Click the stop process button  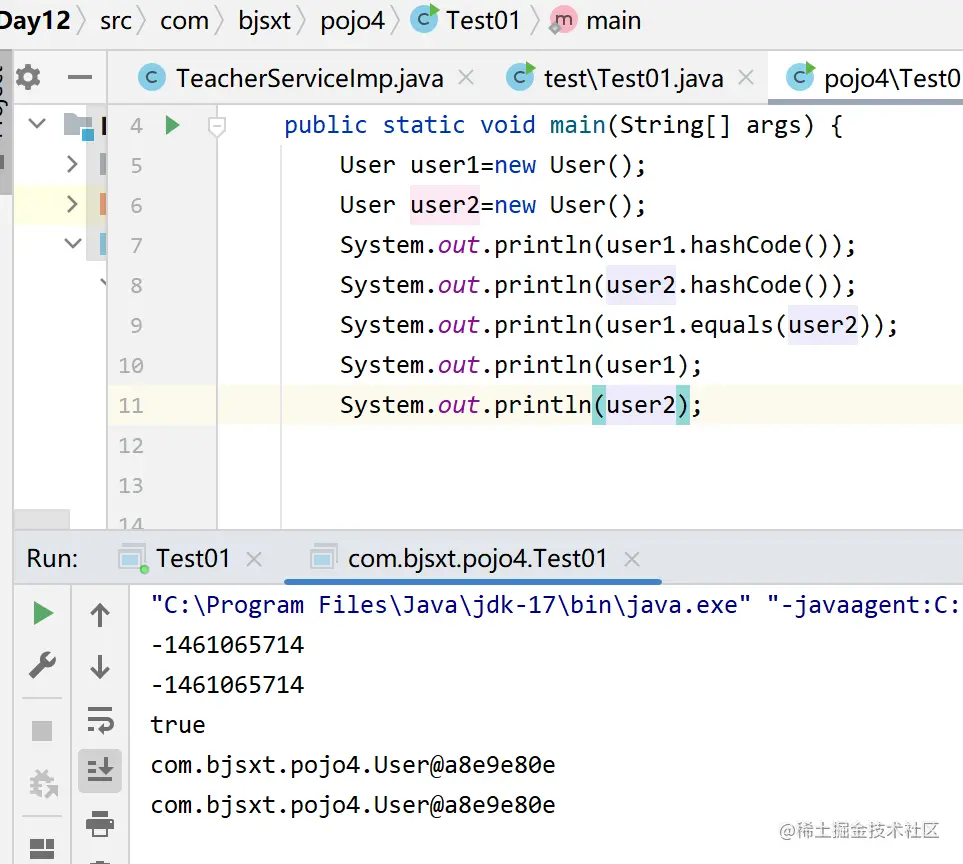click(42, 731)
